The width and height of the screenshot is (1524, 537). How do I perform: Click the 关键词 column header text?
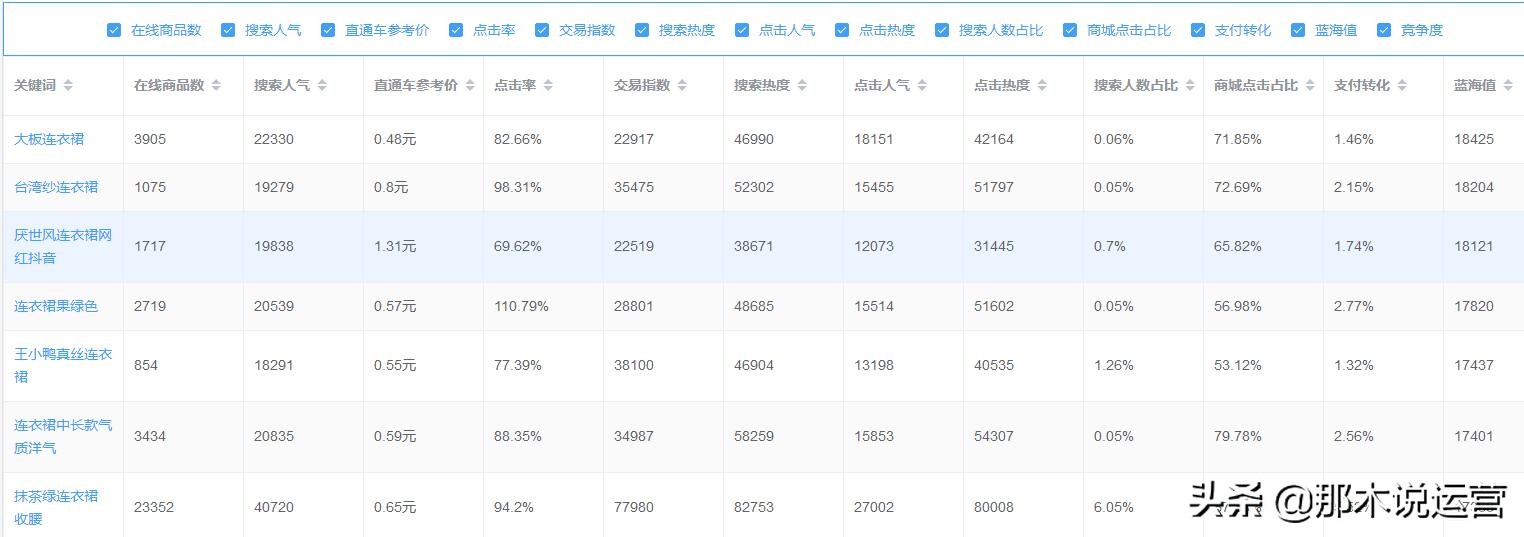tap(35, 85)
